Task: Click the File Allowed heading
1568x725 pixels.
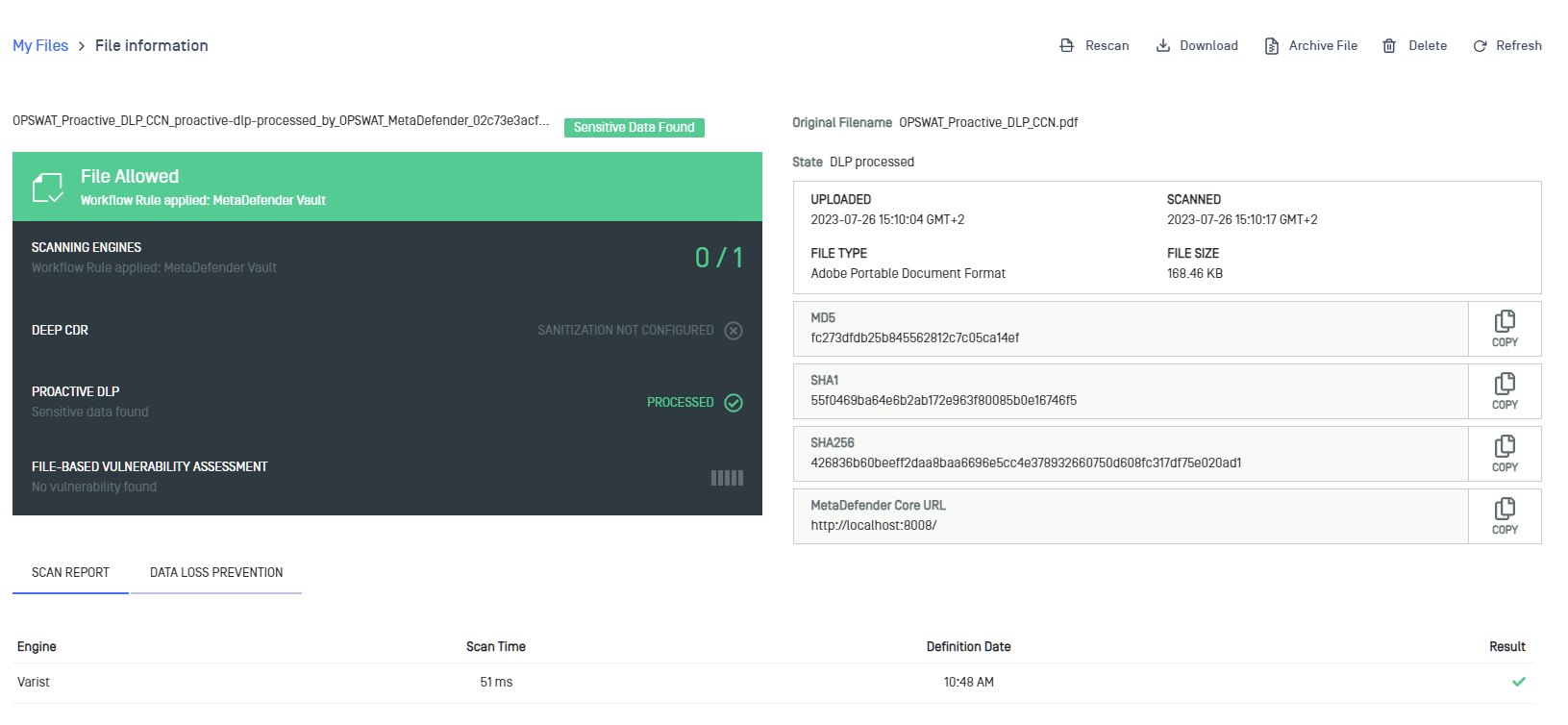Action: [x=130, y=176]
